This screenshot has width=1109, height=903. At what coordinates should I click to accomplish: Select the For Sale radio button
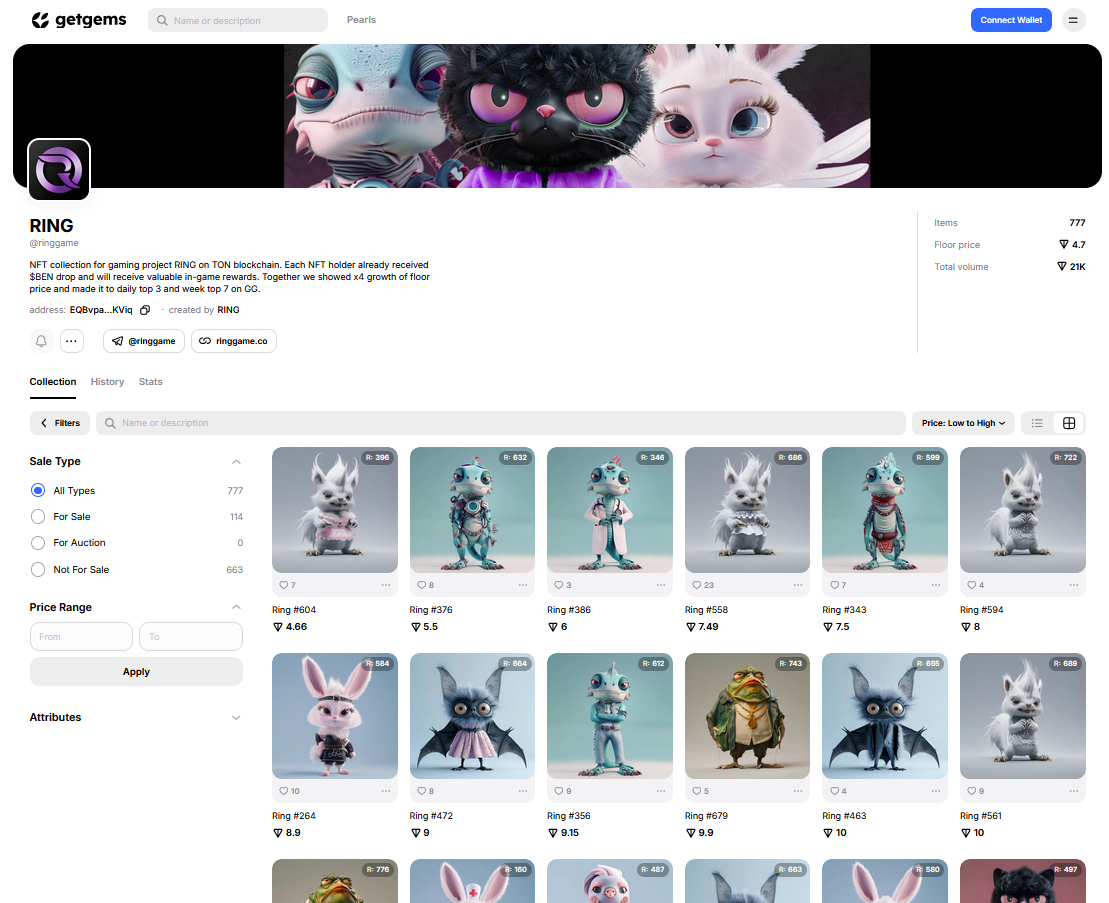click(38, 516)
